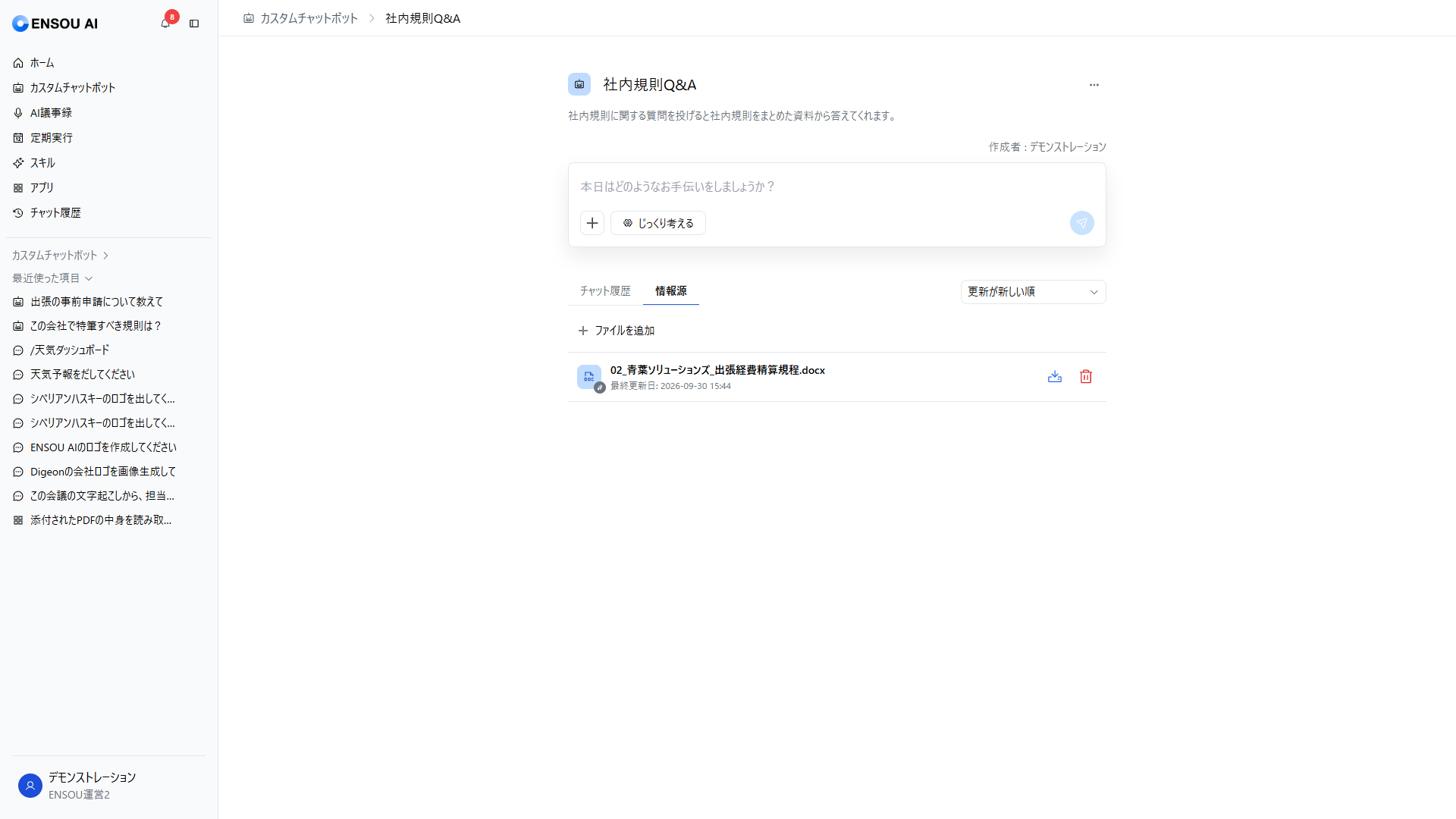Click ファイルを追加 button
Viewport: 1456px width, 819px height.
(x=616, y=331)
